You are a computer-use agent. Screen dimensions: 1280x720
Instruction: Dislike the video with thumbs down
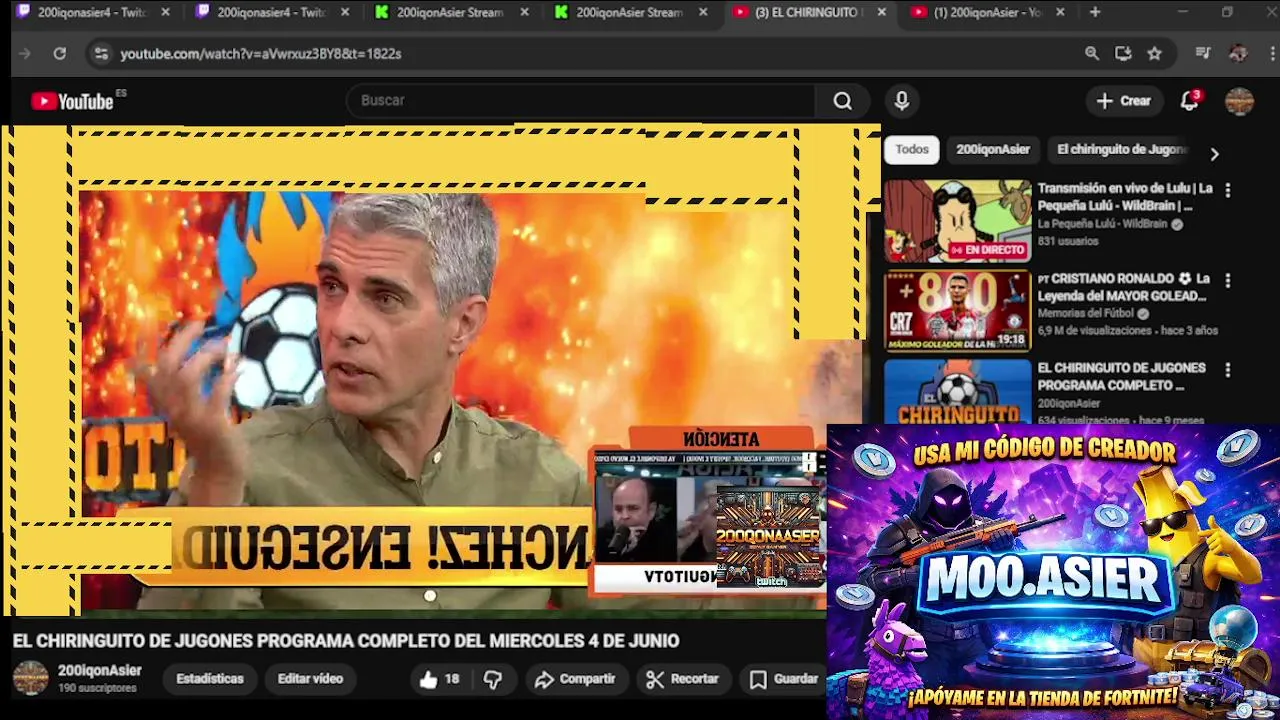click(493, 679)
